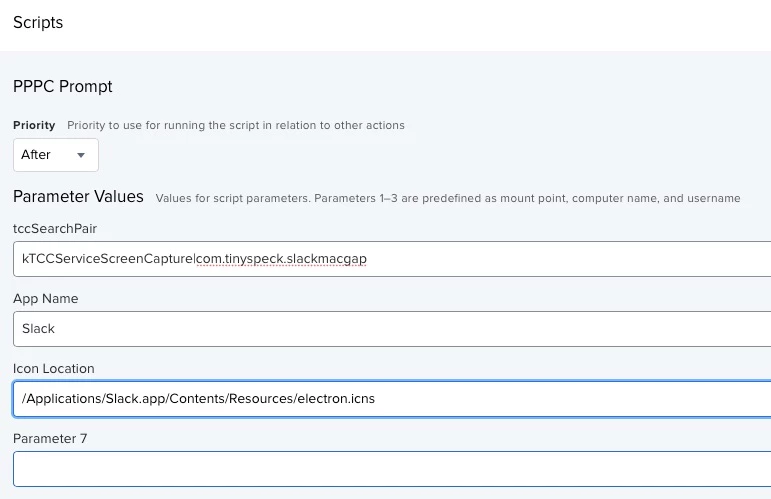
Task: Click the tccSearchPair field label
Action: coord(55,229)
